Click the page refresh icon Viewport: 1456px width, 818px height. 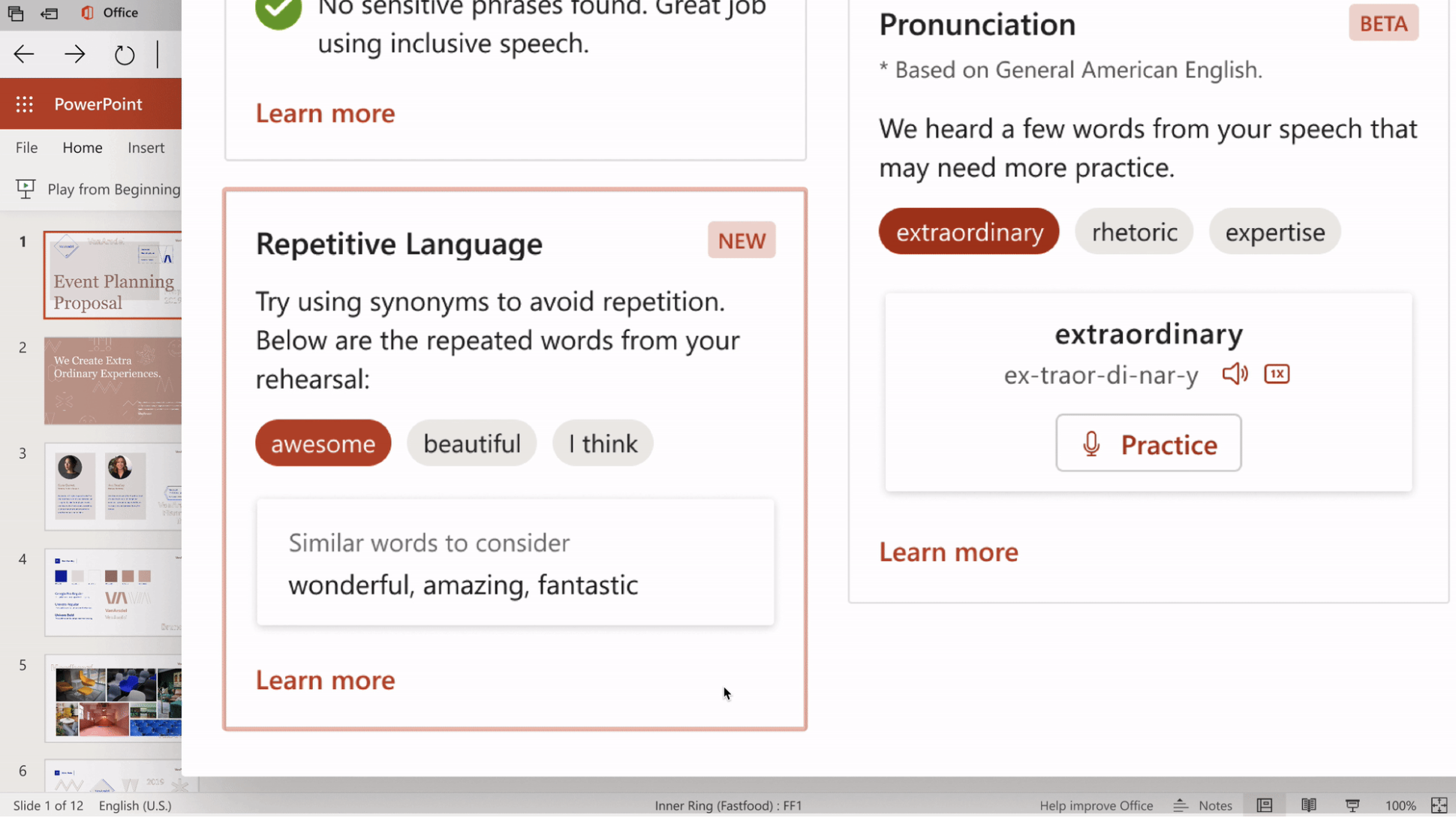pyautogui.click(x=125, y=55)
